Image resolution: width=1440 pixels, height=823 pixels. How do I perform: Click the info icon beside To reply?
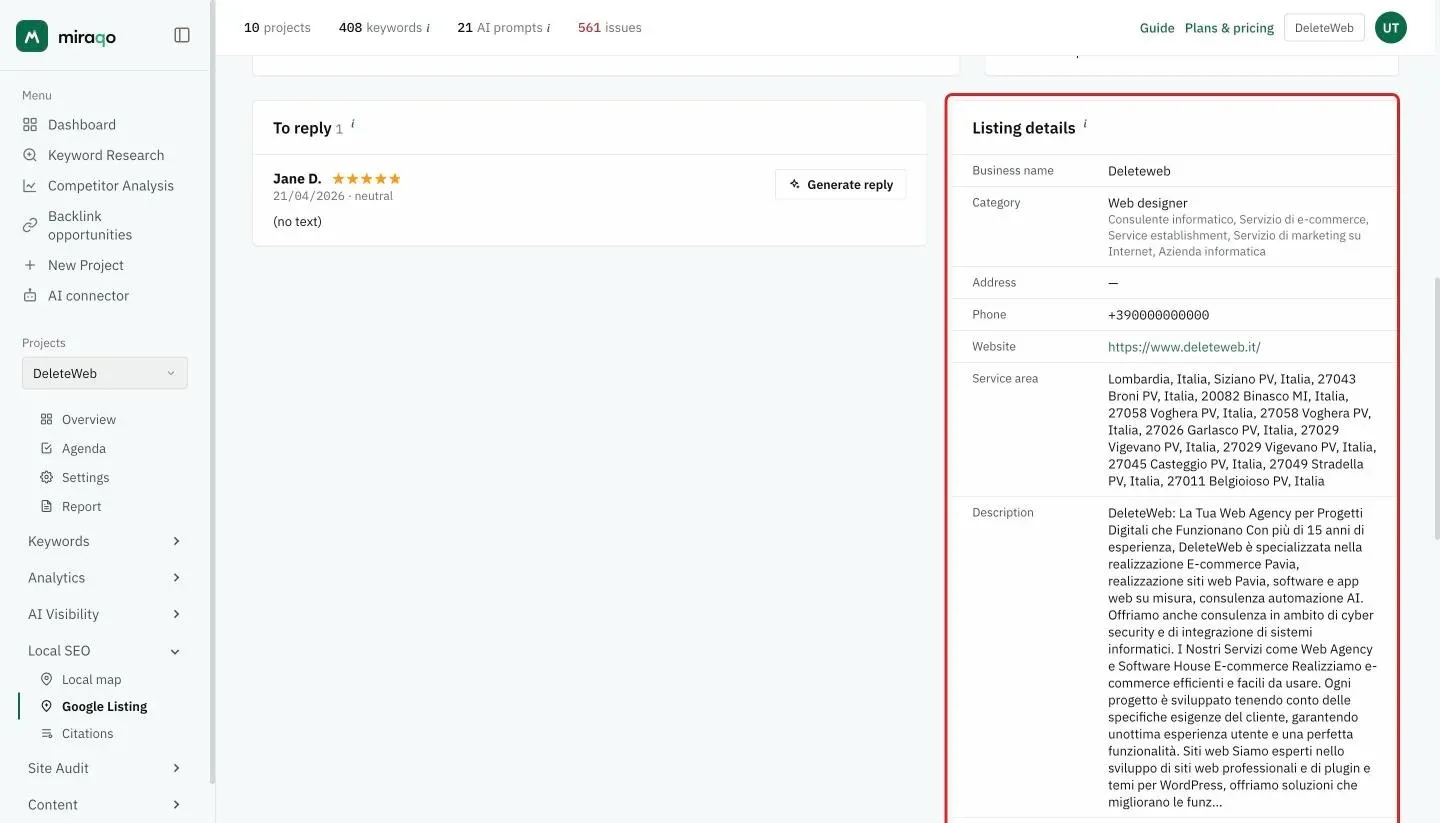352,124
